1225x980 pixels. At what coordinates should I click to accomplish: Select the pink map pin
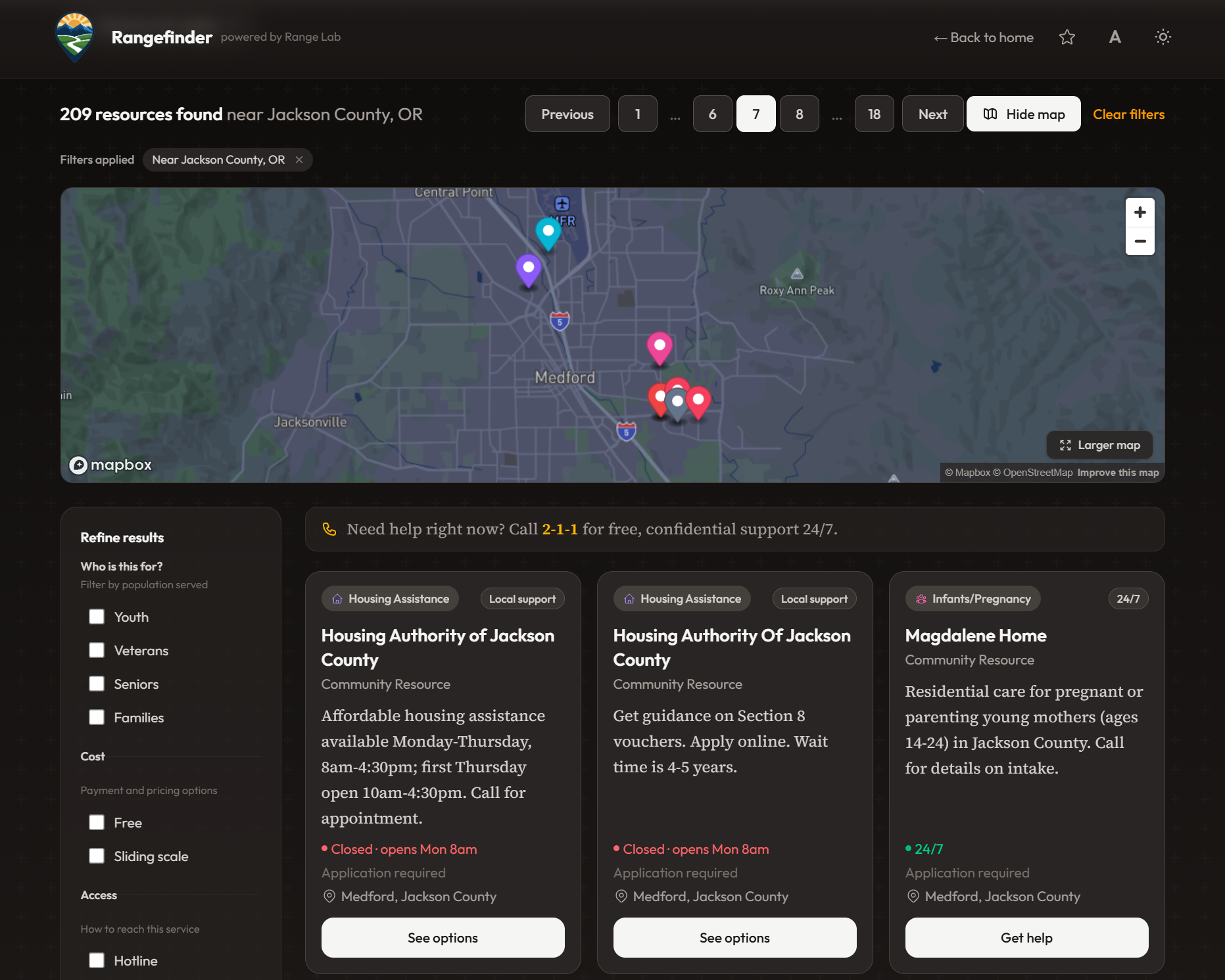pos(659,346)
